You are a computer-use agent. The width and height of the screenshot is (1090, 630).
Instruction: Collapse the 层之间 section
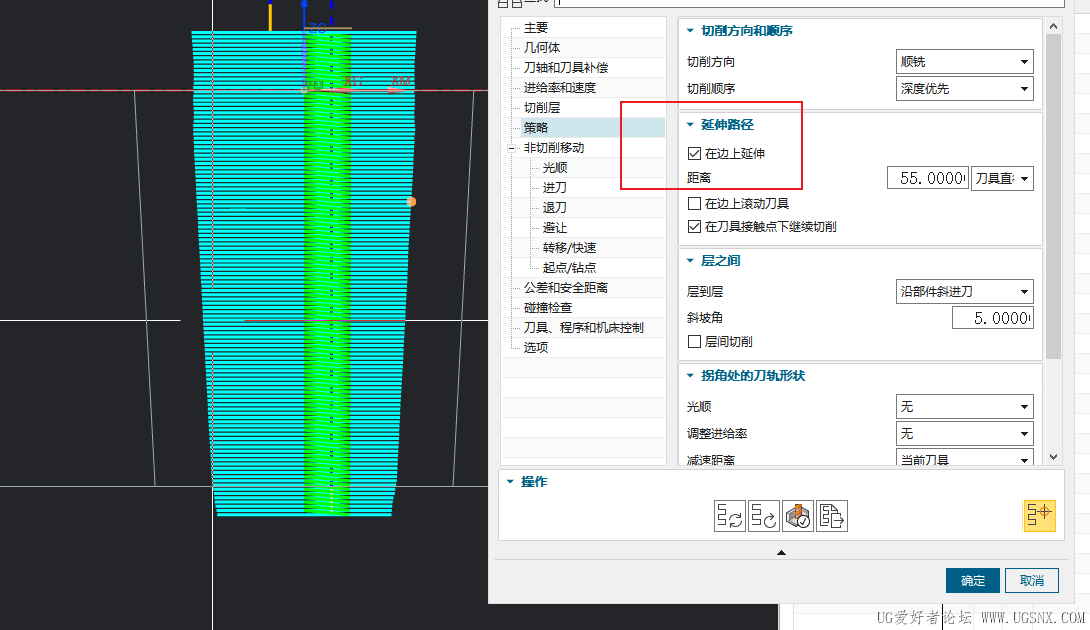point(690,261)
